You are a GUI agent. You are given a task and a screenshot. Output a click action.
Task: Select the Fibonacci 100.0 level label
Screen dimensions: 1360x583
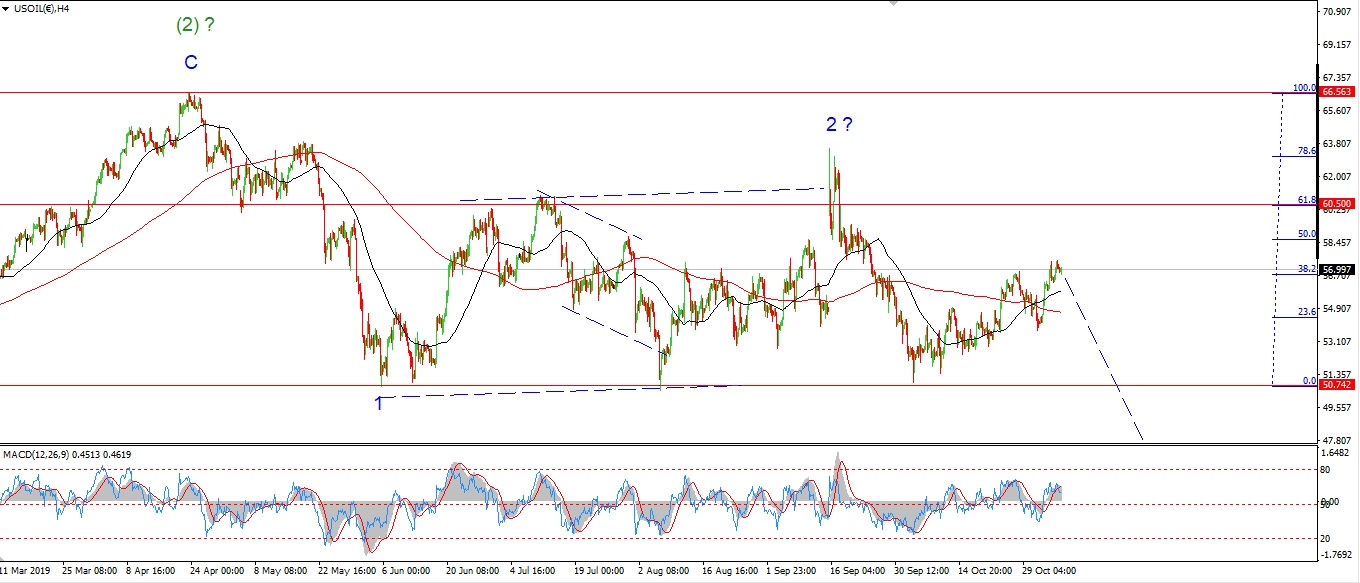coord(1303,88)
